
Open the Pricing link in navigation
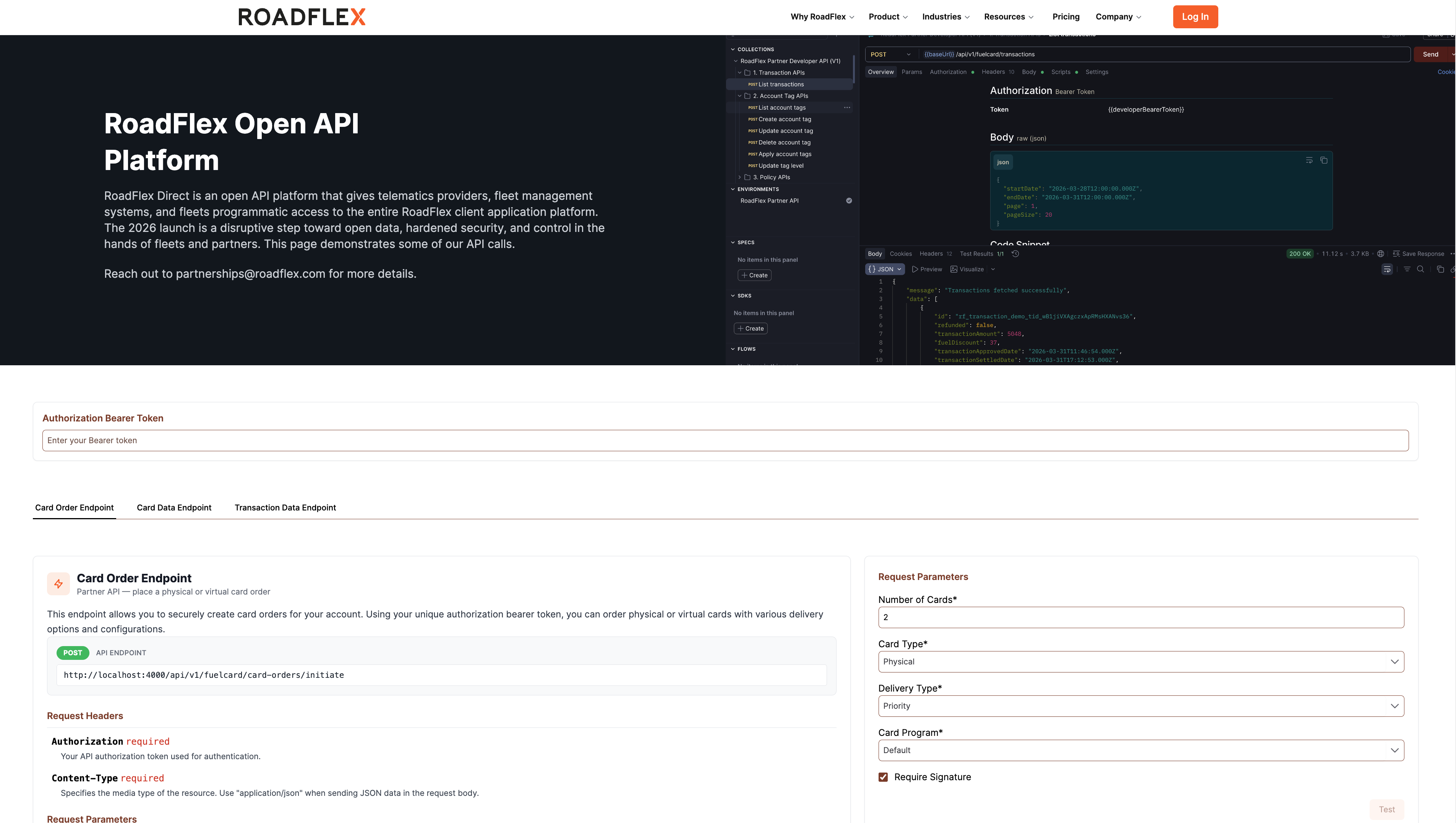coord(1066,17)
